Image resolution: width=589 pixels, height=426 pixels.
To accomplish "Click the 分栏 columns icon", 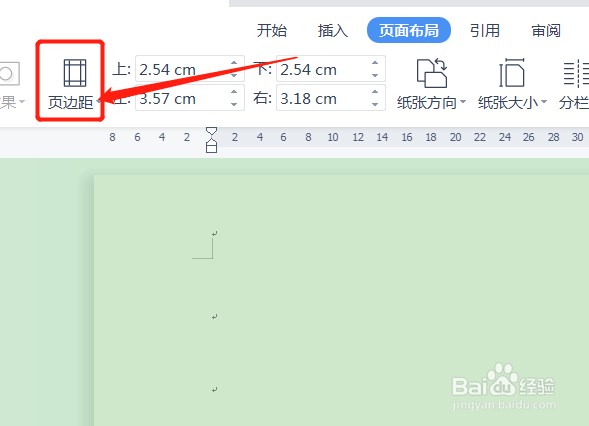I will [x=576, y=73].
